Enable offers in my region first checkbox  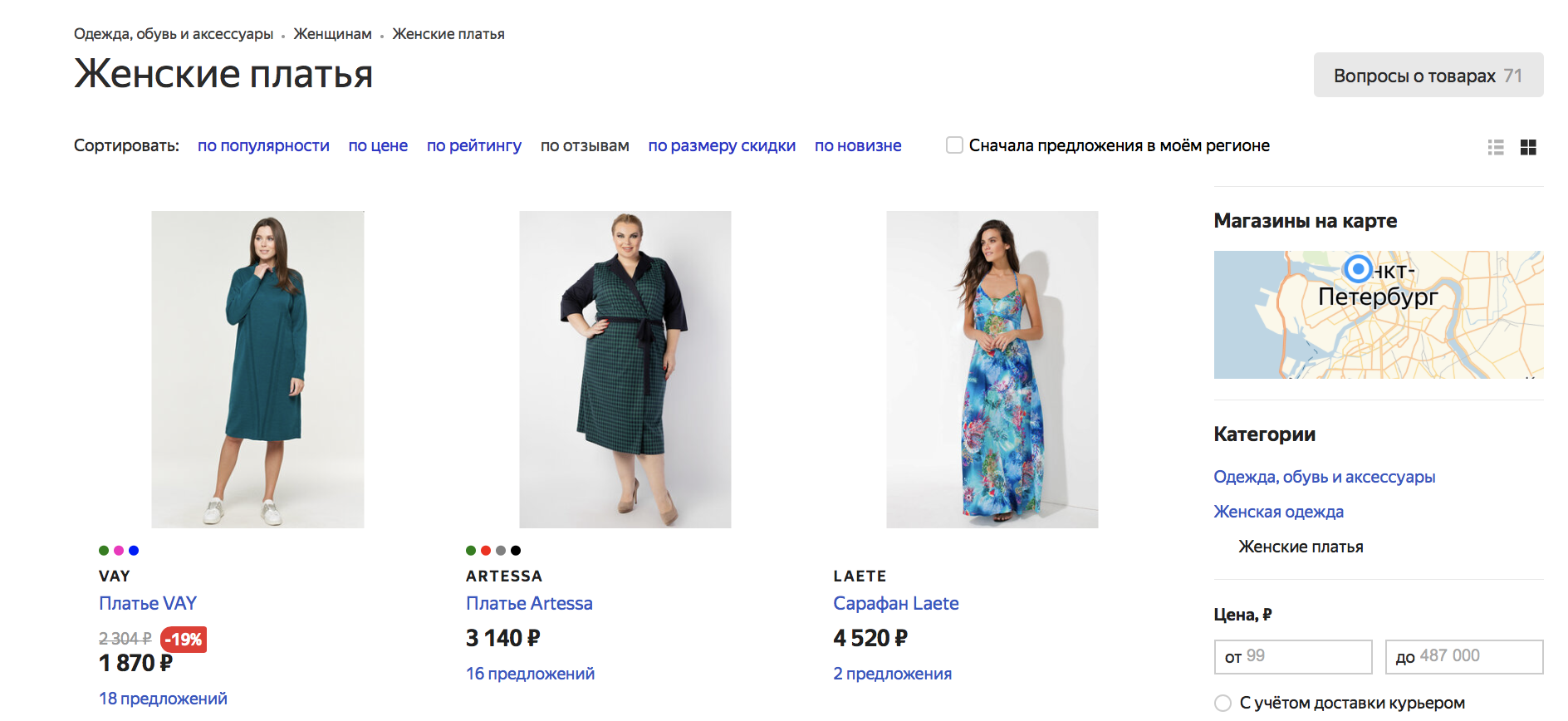[954, 145]
